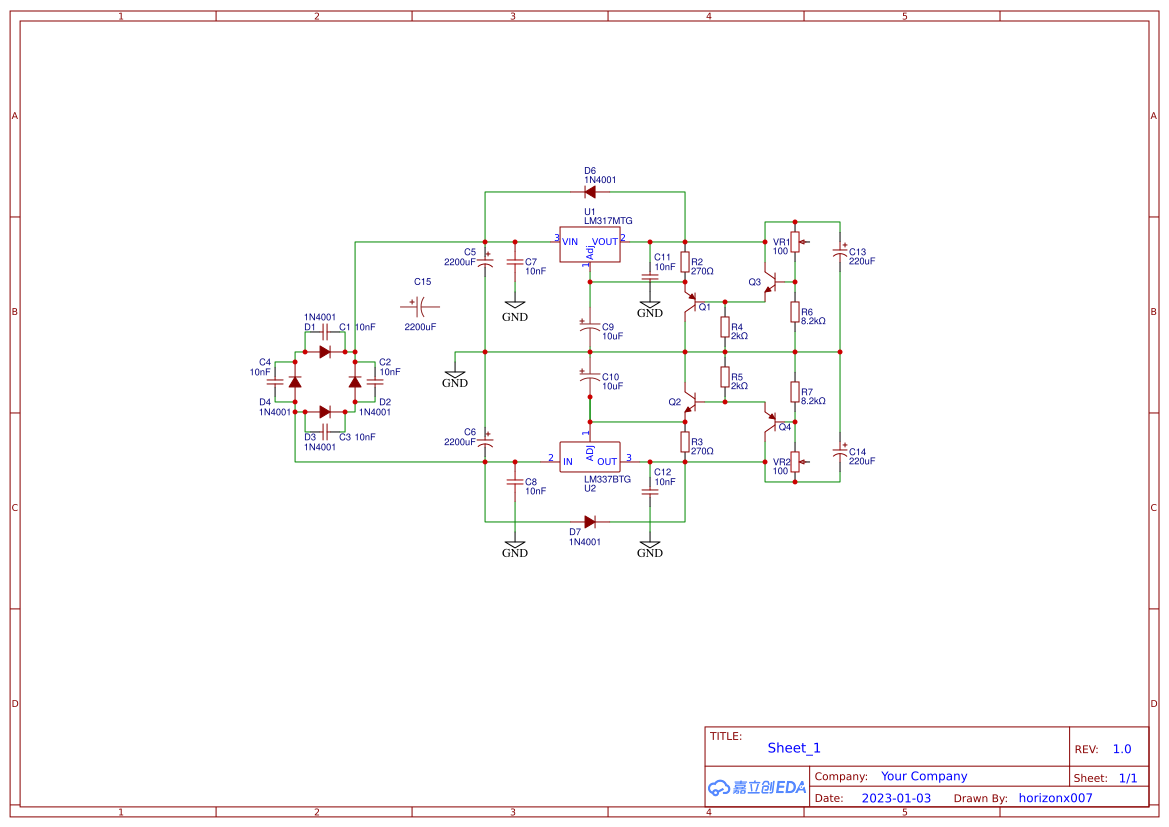
Task: Click the C15 designator text
Action: point(423,282)
